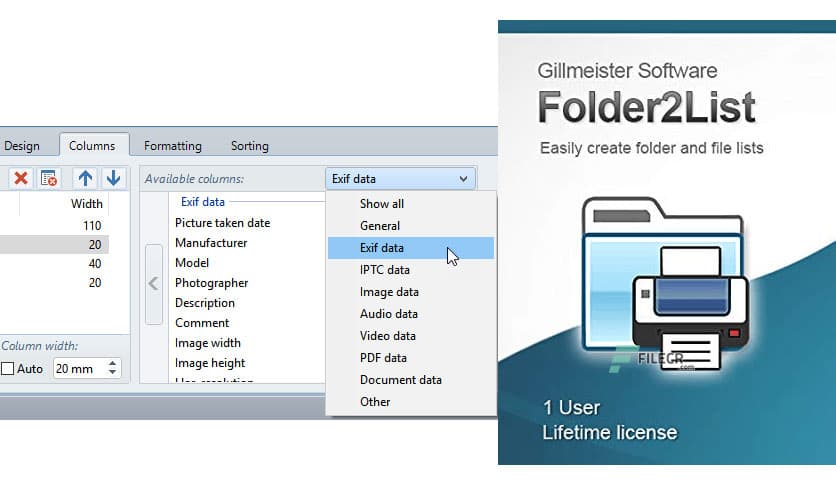Increase column width with spinner up arrow

tap(112, 364)
